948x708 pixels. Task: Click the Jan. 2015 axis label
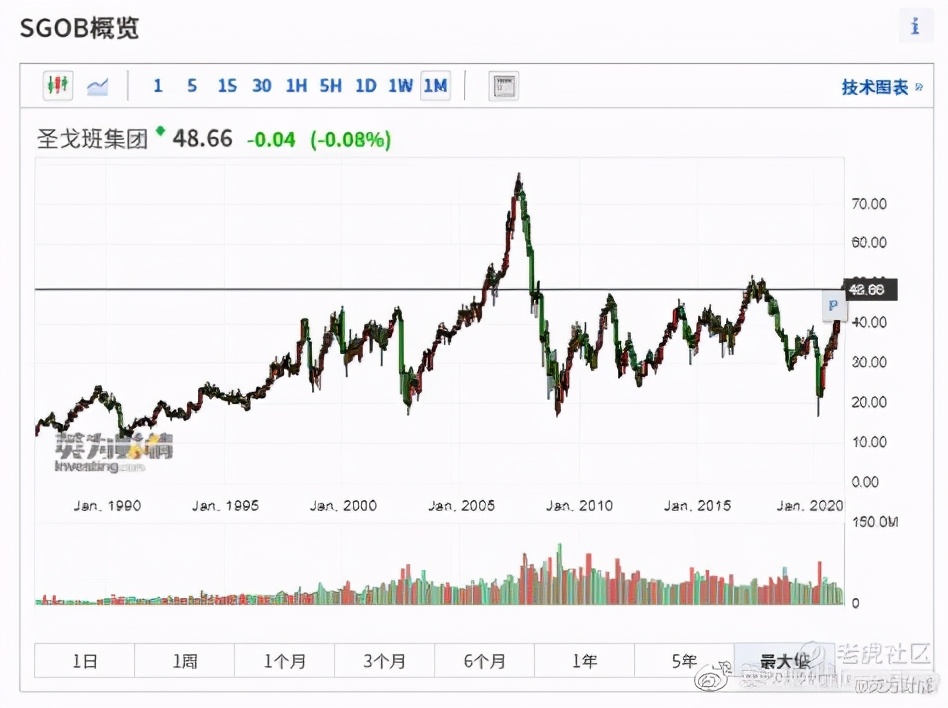697,505
